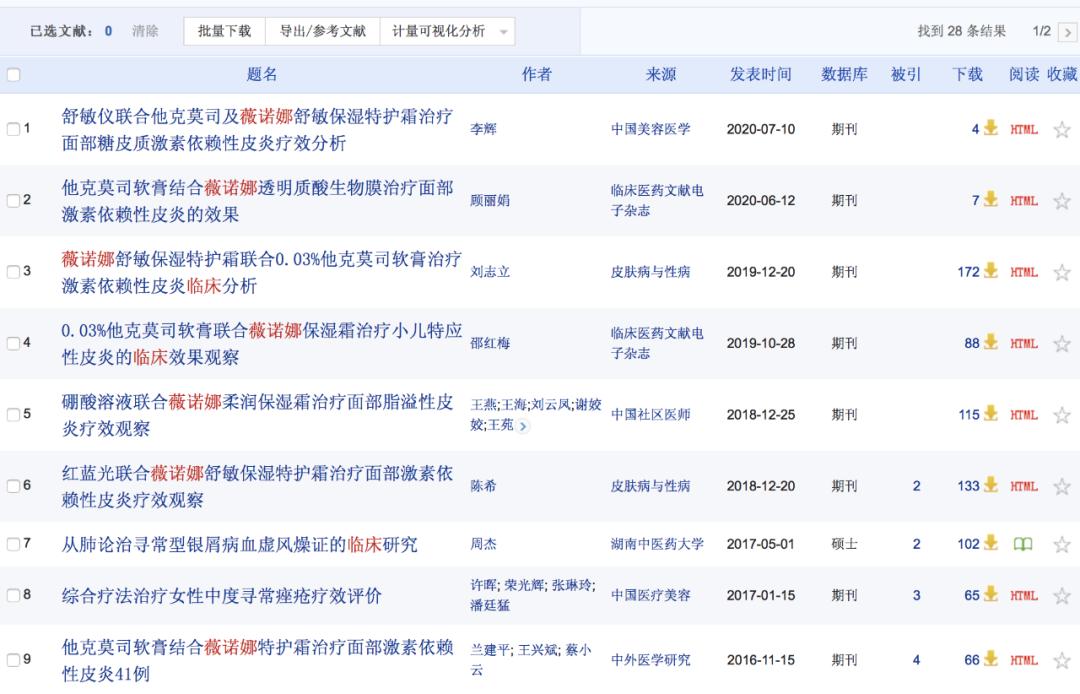Screen dimensions: 1080x694
Task: Open HTML reading for result 2
Action: pyautogui.click(x=1023, y=198)
